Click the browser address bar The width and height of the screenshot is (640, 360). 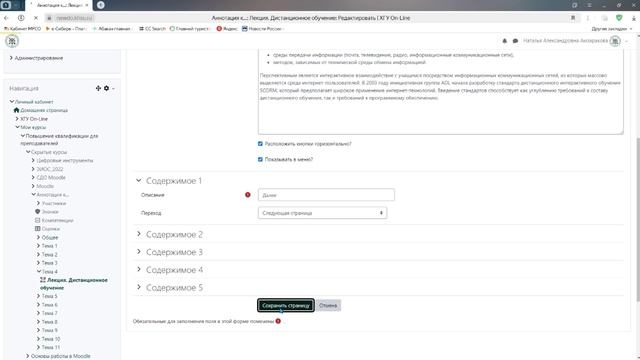point(310,18)
